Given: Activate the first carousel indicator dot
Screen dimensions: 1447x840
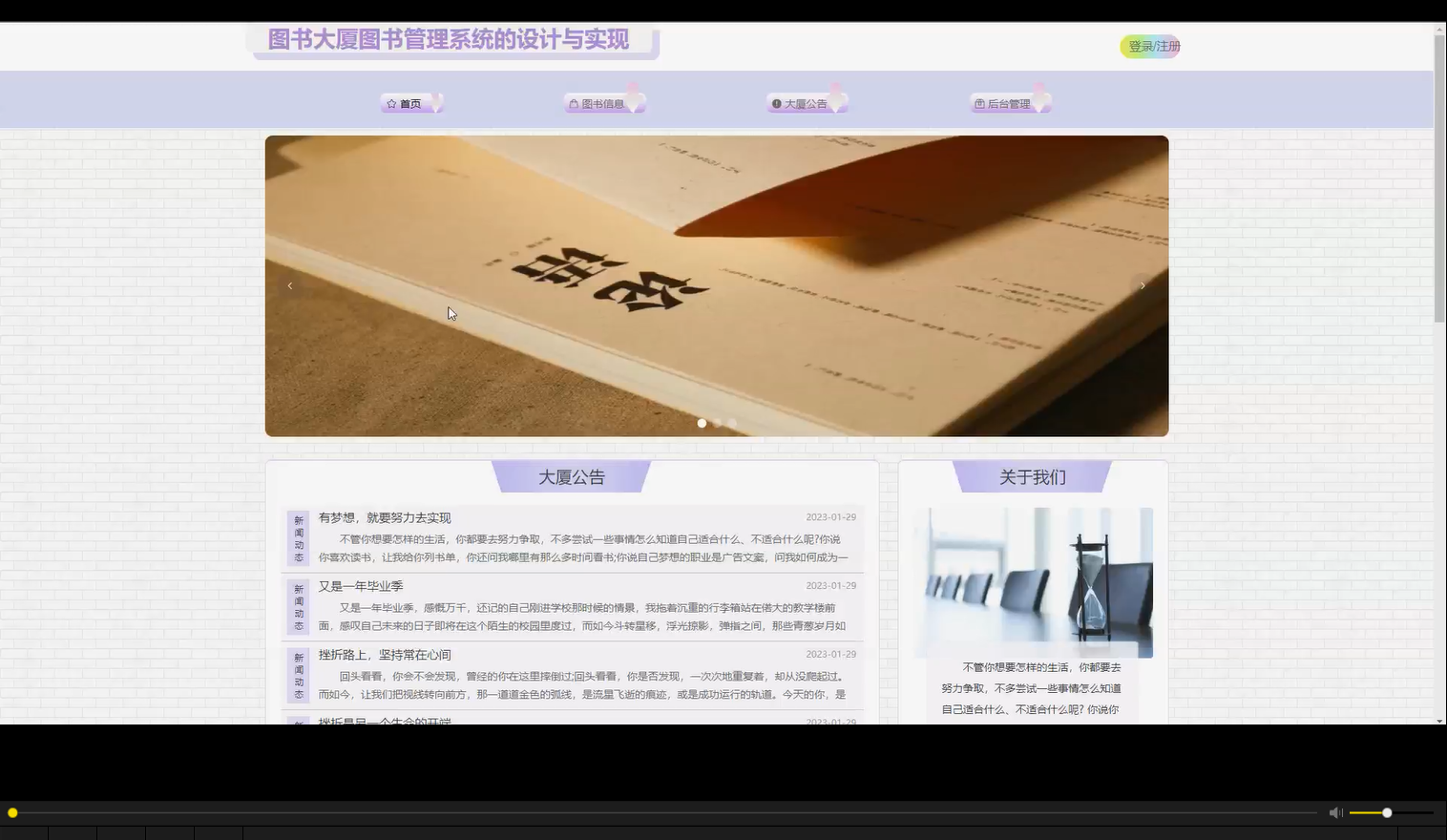Looking at the screenshot, I should pos(702,423).
